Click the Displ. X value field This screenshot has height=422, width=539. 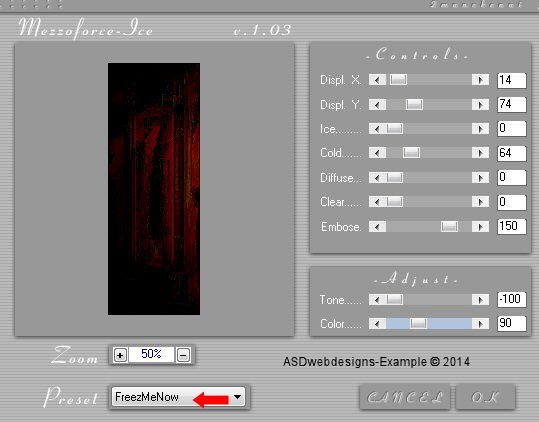pyautogui.click(x=512, y=80)
